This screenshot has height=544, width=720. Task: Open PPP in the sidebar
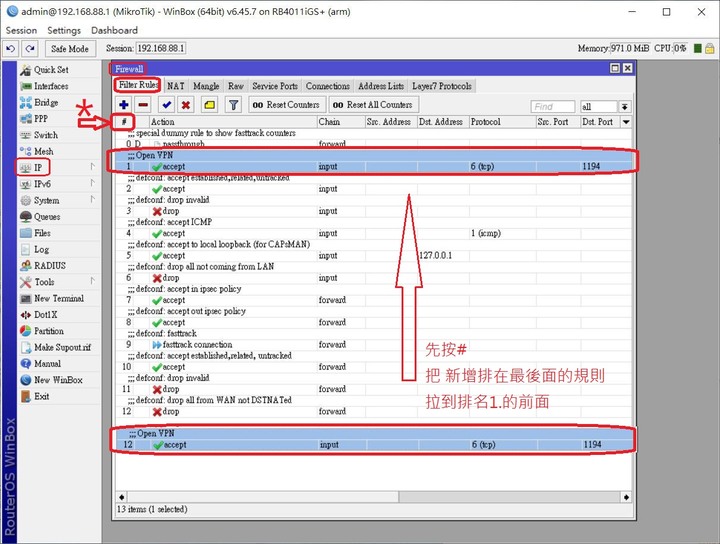pos(41,119)
